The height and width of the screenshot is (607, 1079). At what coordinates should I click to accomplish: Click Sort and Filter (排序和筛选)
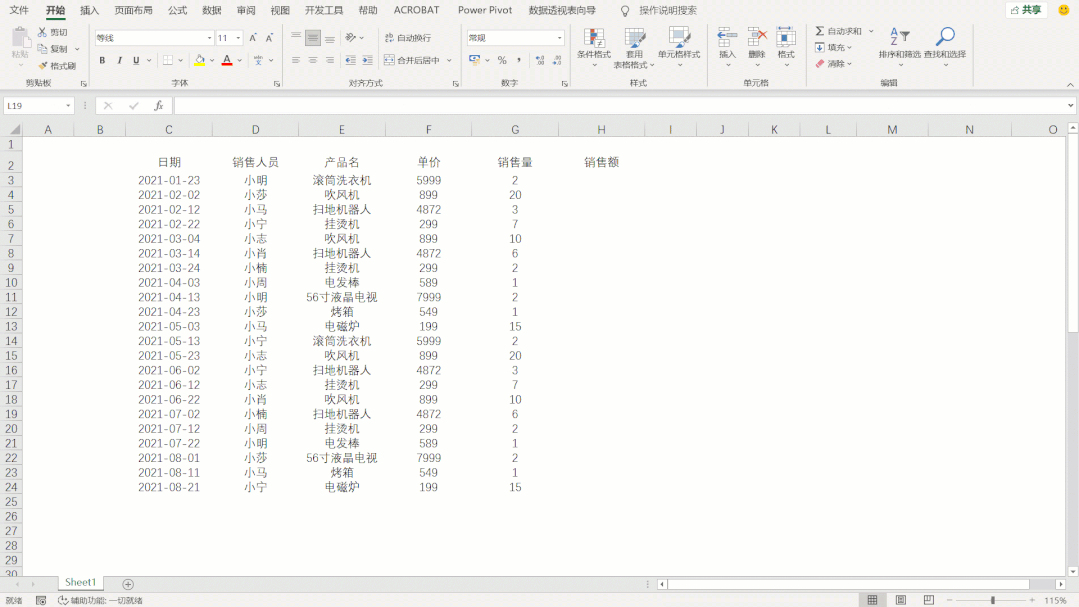click(x=899, y=47)
